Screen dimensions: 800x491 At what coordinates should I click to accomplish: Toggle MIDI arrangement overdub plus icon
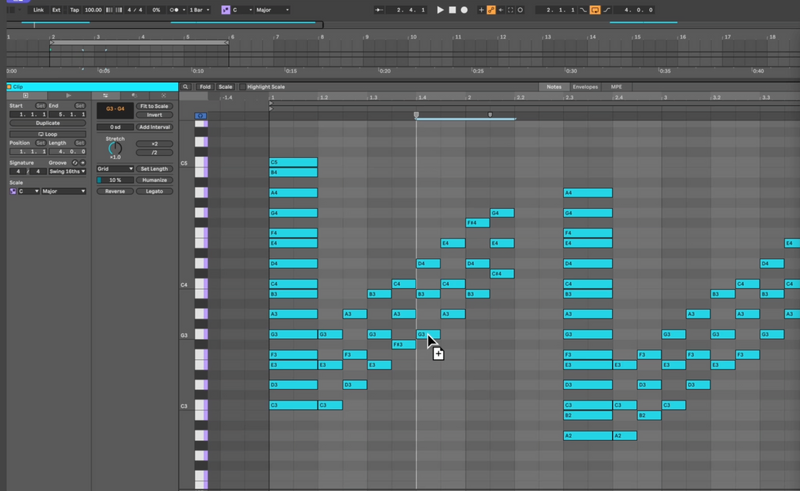(x=481, y=10)
